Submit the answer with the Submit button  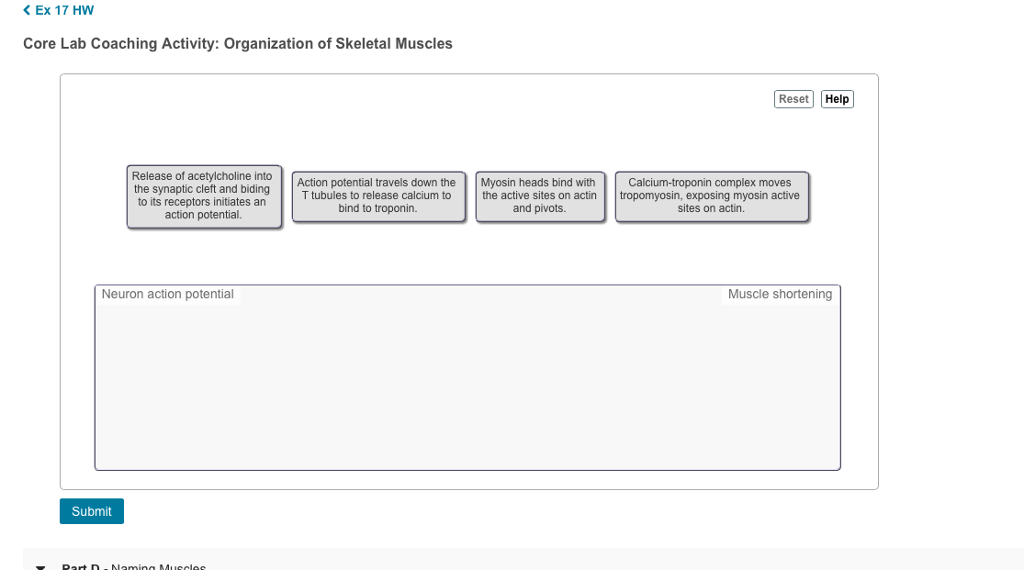[91, 511]
